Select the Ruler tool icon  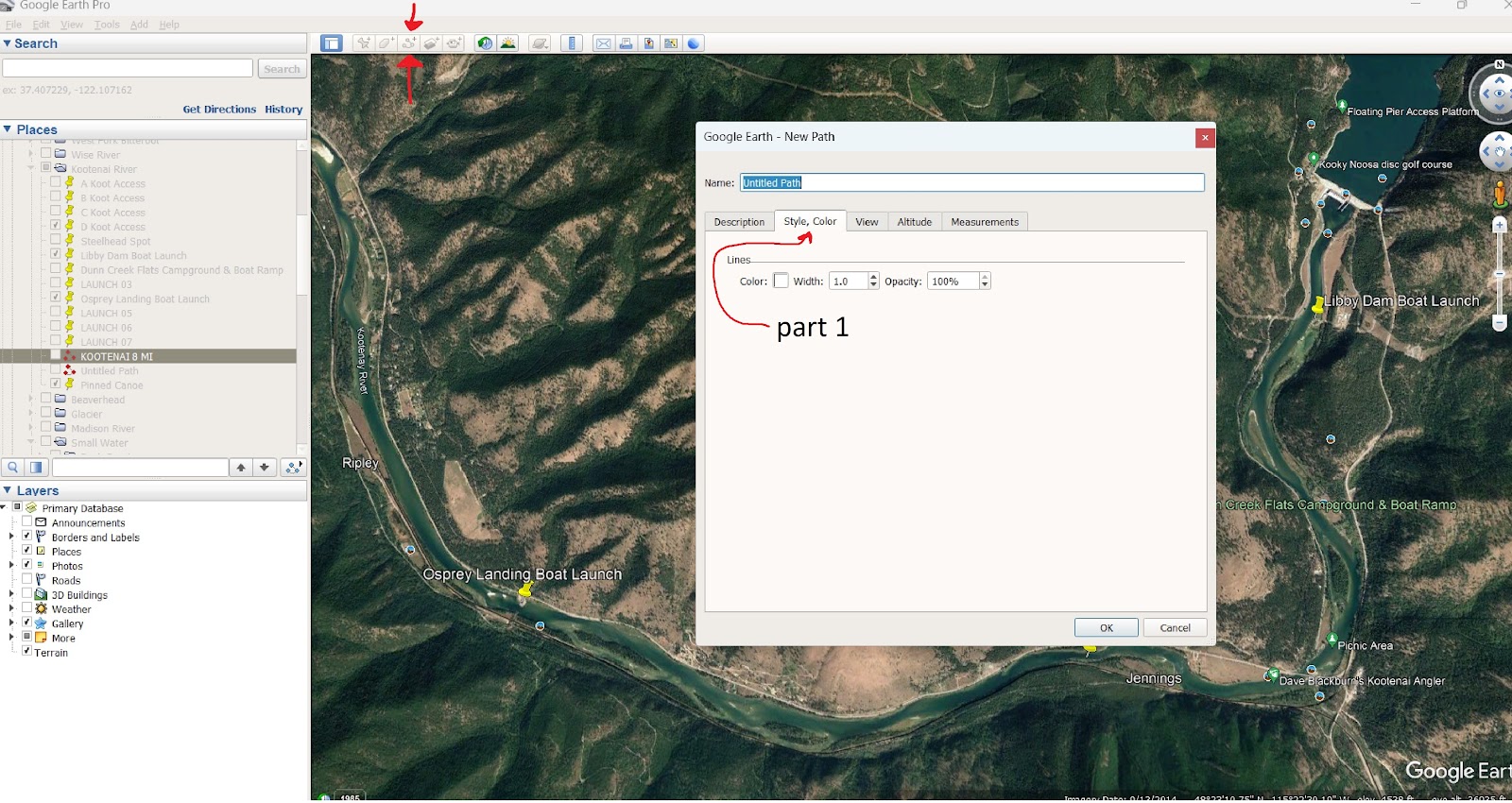[x=572, y=43]
